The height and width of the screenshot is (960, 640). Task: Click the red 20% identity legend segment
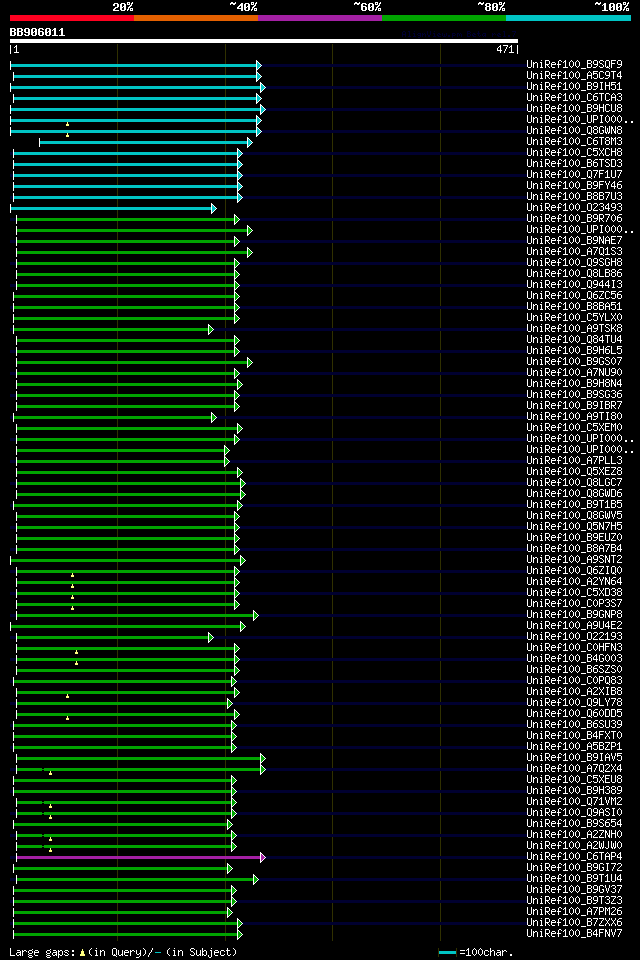pyautogui.click(x=72, y=18)
